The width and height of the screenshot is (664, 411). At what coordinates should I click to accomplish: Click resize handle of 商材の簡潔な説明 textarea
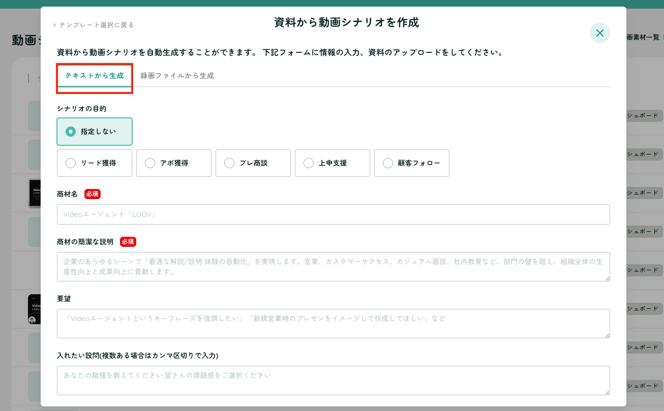606,277
